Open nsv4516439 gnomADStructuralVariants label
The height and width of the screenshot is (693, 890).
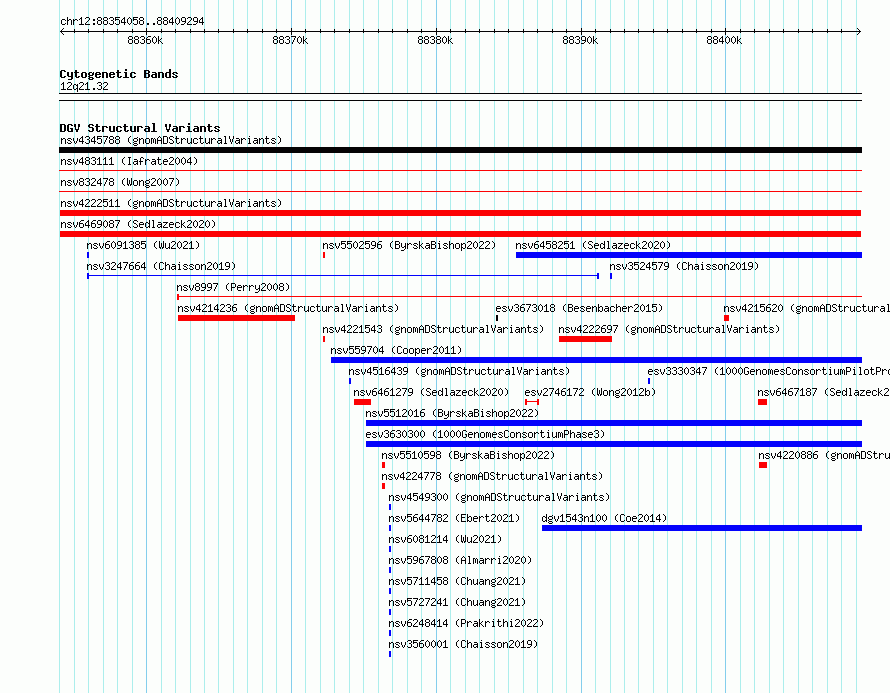click(459, 371)
